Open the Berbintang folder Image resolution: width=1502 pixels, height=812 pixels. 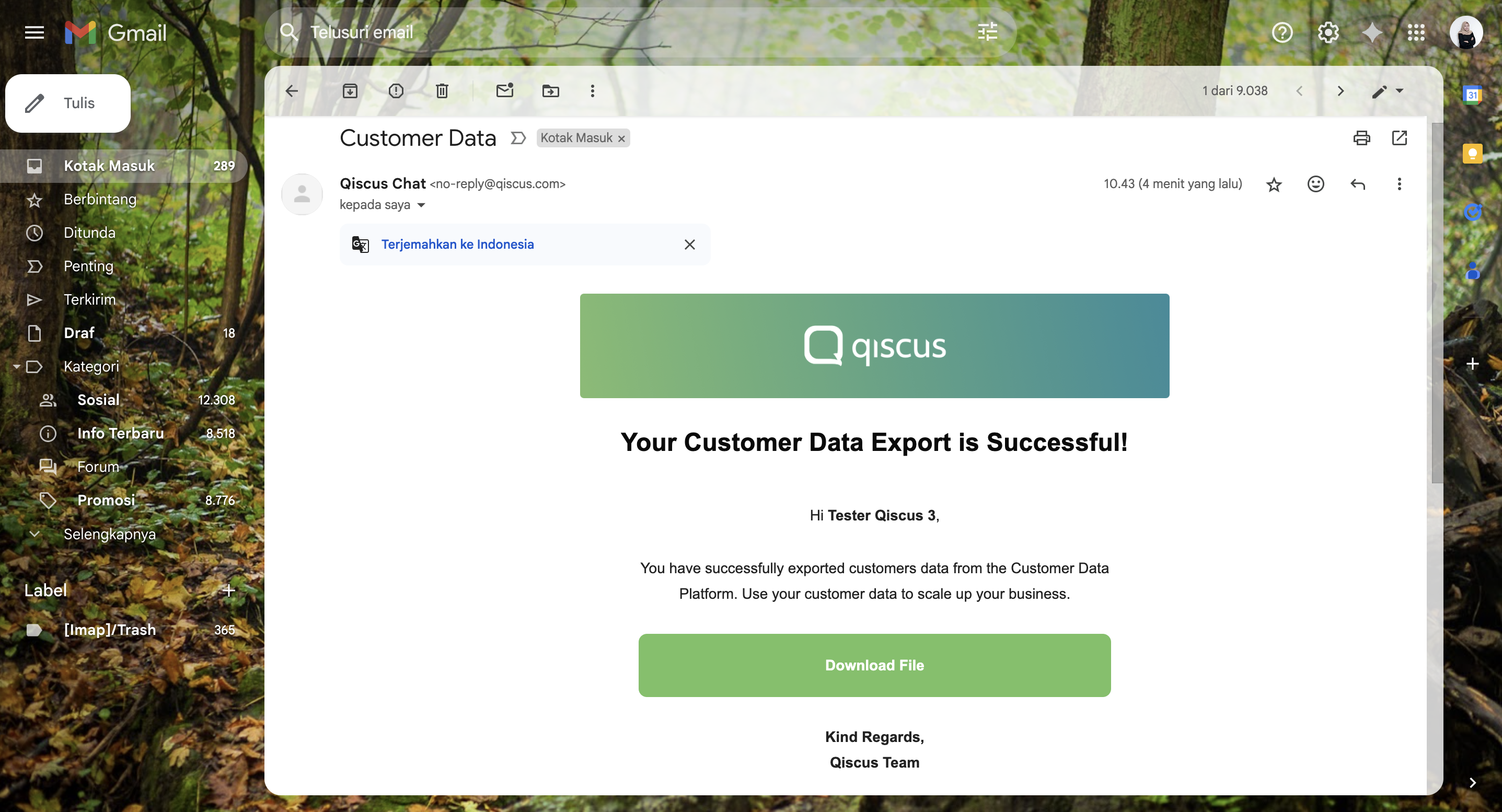[124, 200]
